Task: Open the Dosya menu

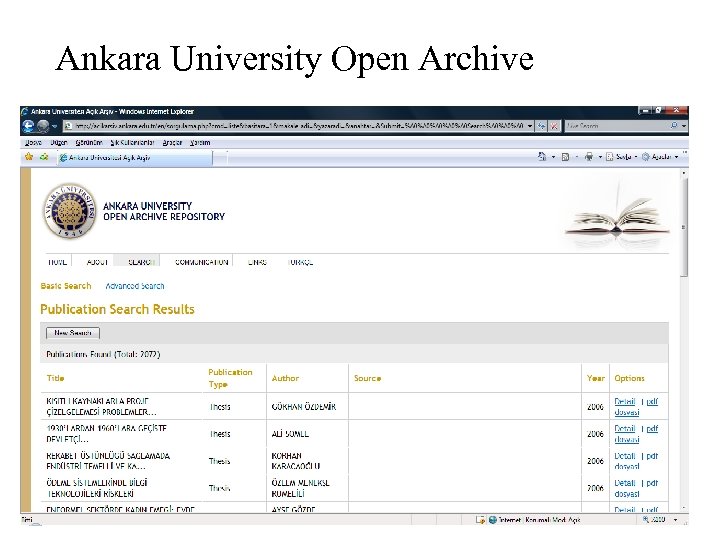Action: pyautogui.click(x=33, y=143)
